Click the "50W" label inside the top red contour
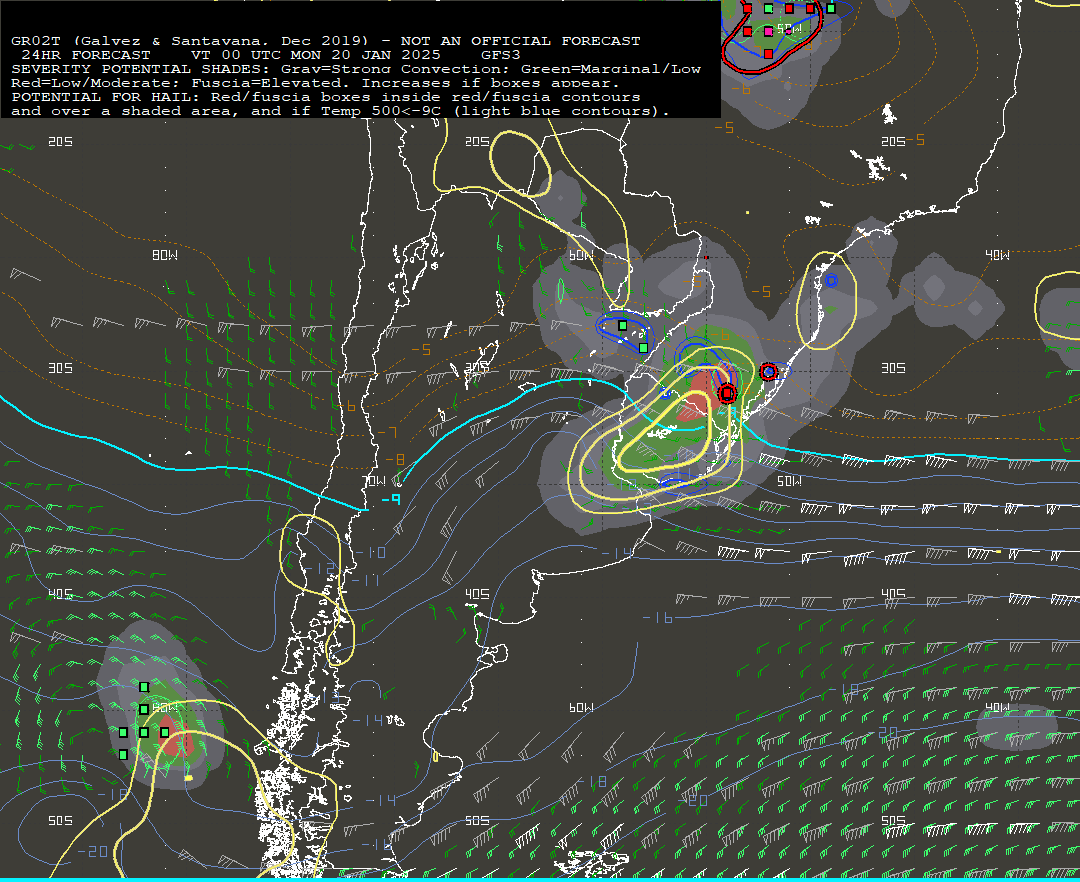Screen dimensions: 1080x882 click(789, 29)
